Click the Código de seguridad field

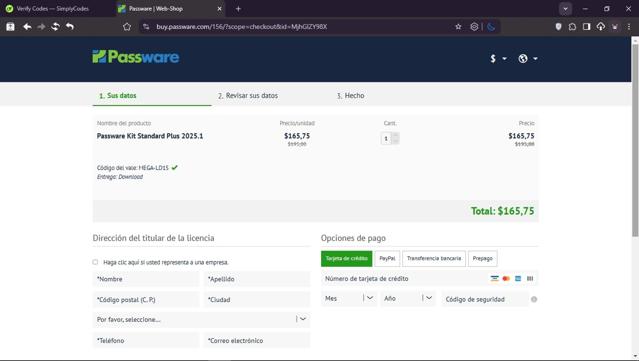(485, 299)
